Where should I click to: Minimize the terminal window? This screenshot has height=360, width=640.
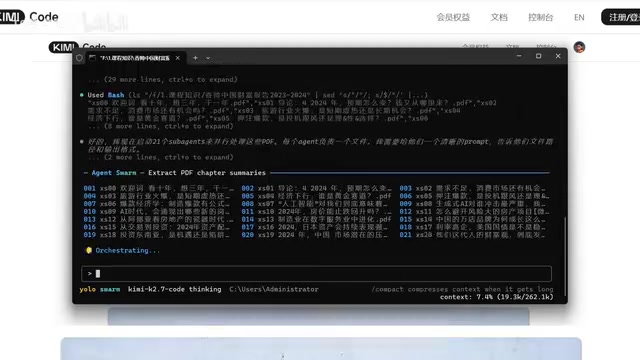point(519,56)
